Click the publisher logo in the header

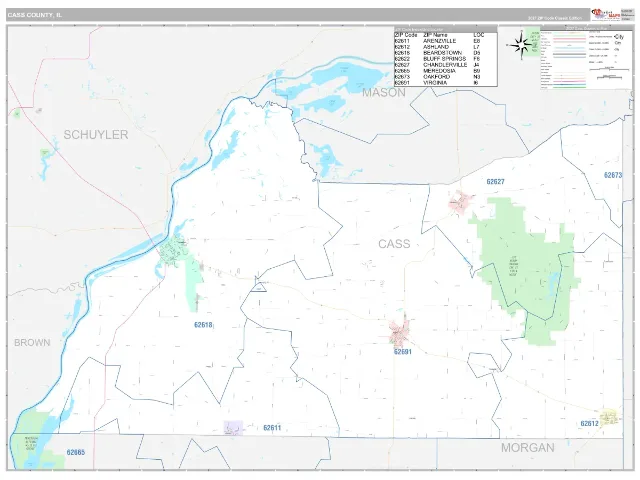click(x=606, y=15)
